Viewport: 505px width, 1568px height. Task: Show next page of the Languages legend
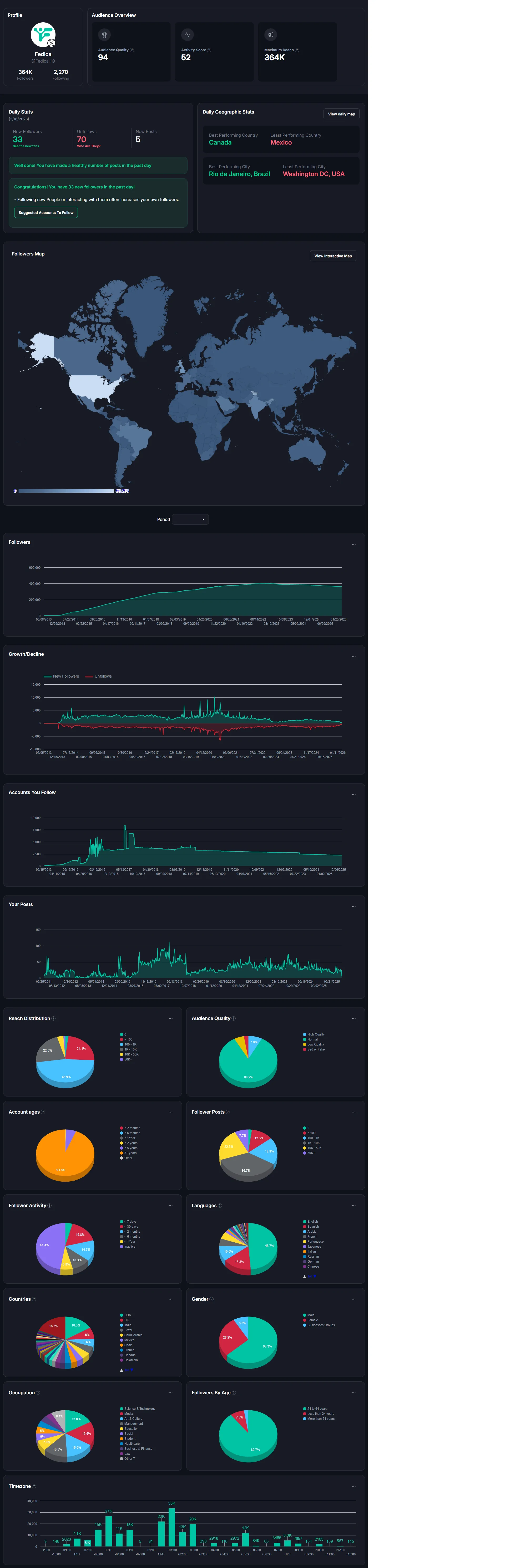315,1277
